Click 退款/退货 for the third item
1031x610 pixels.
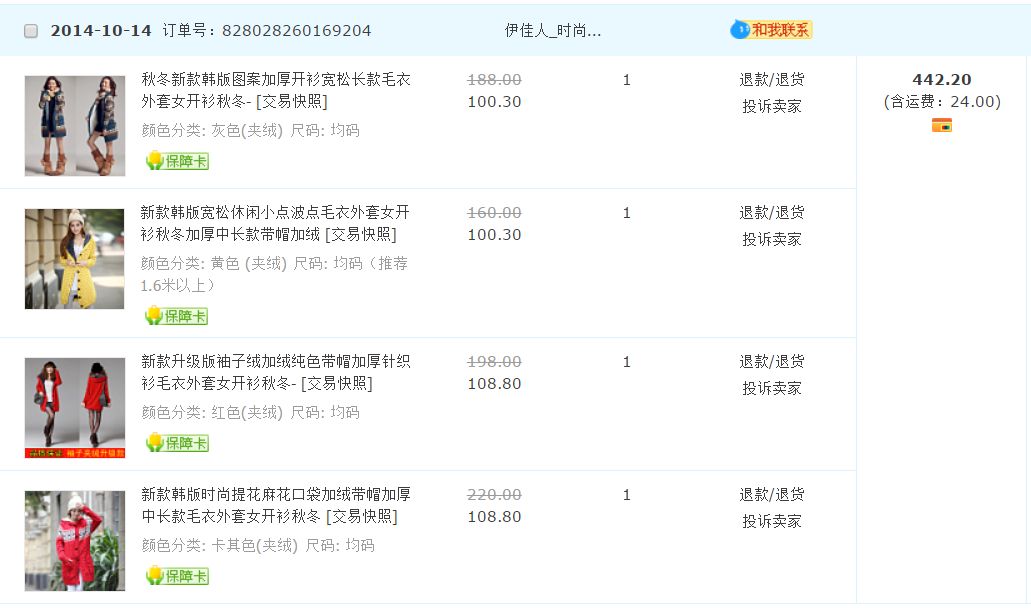pos(771,362)
